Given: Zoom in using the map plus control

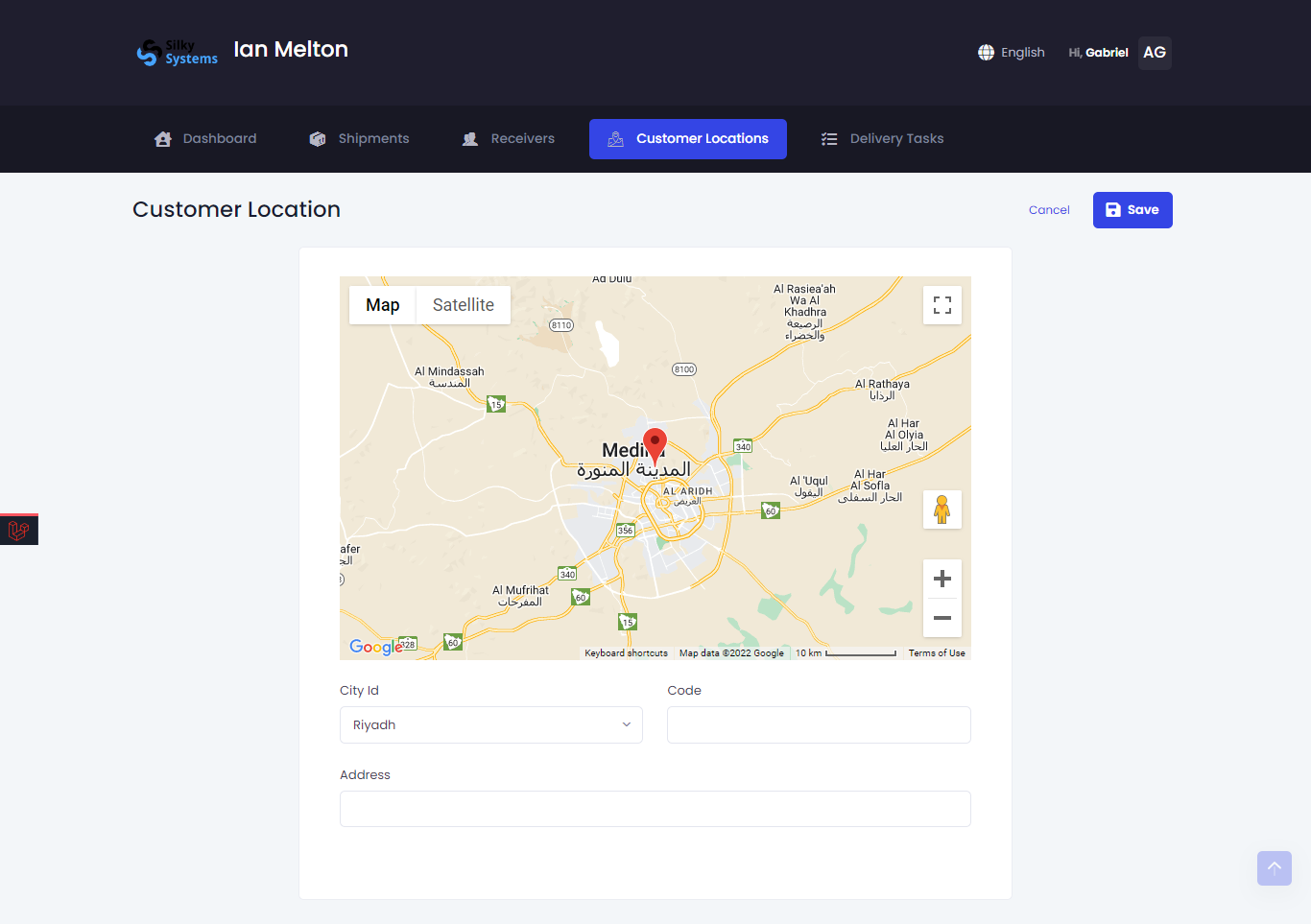Looking at the screenshot, I should point(942,578).
